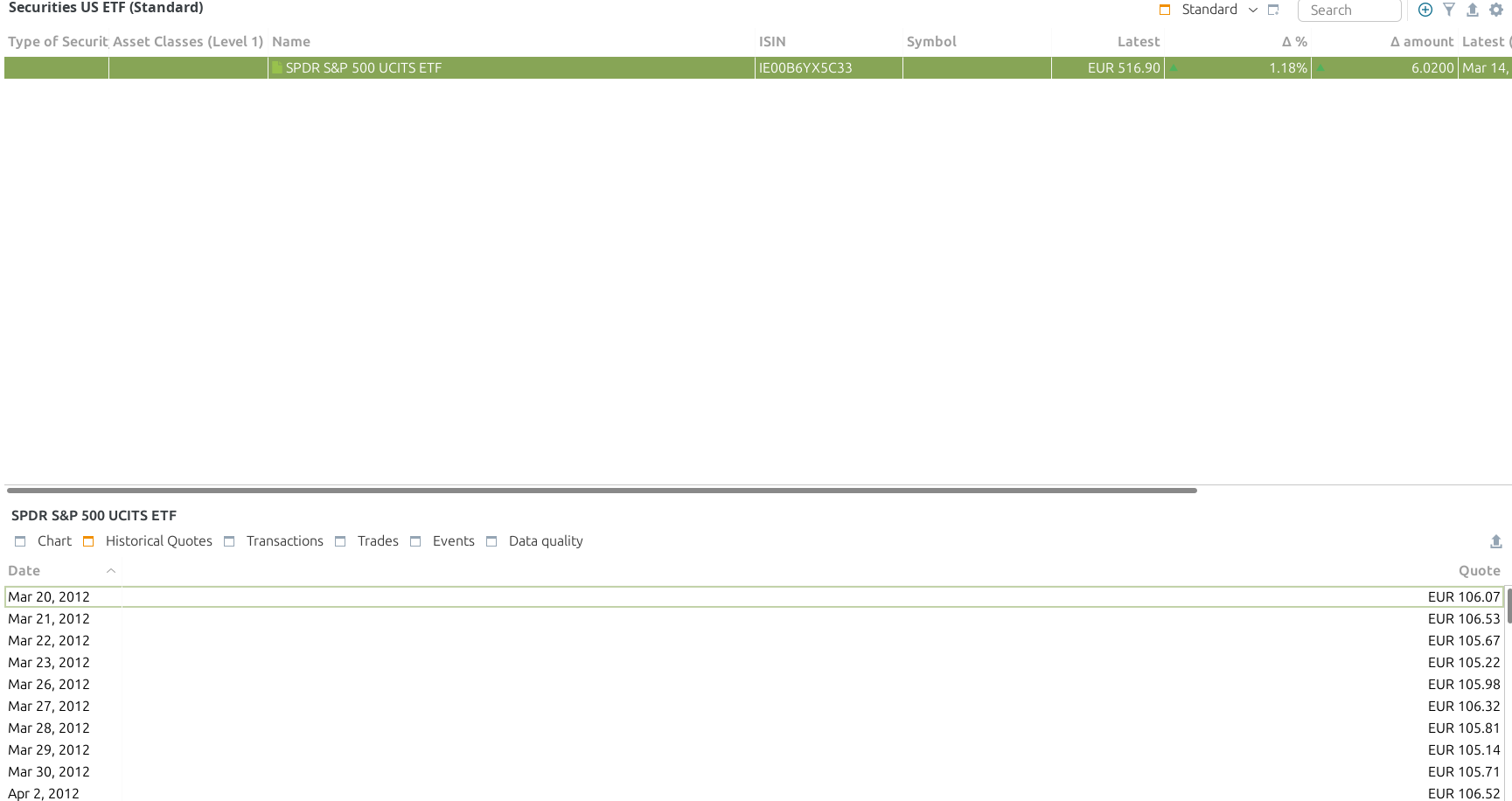Screen dimensions: 1512x801
Task: Click inside the Search field
Action: pos(1349,10)
